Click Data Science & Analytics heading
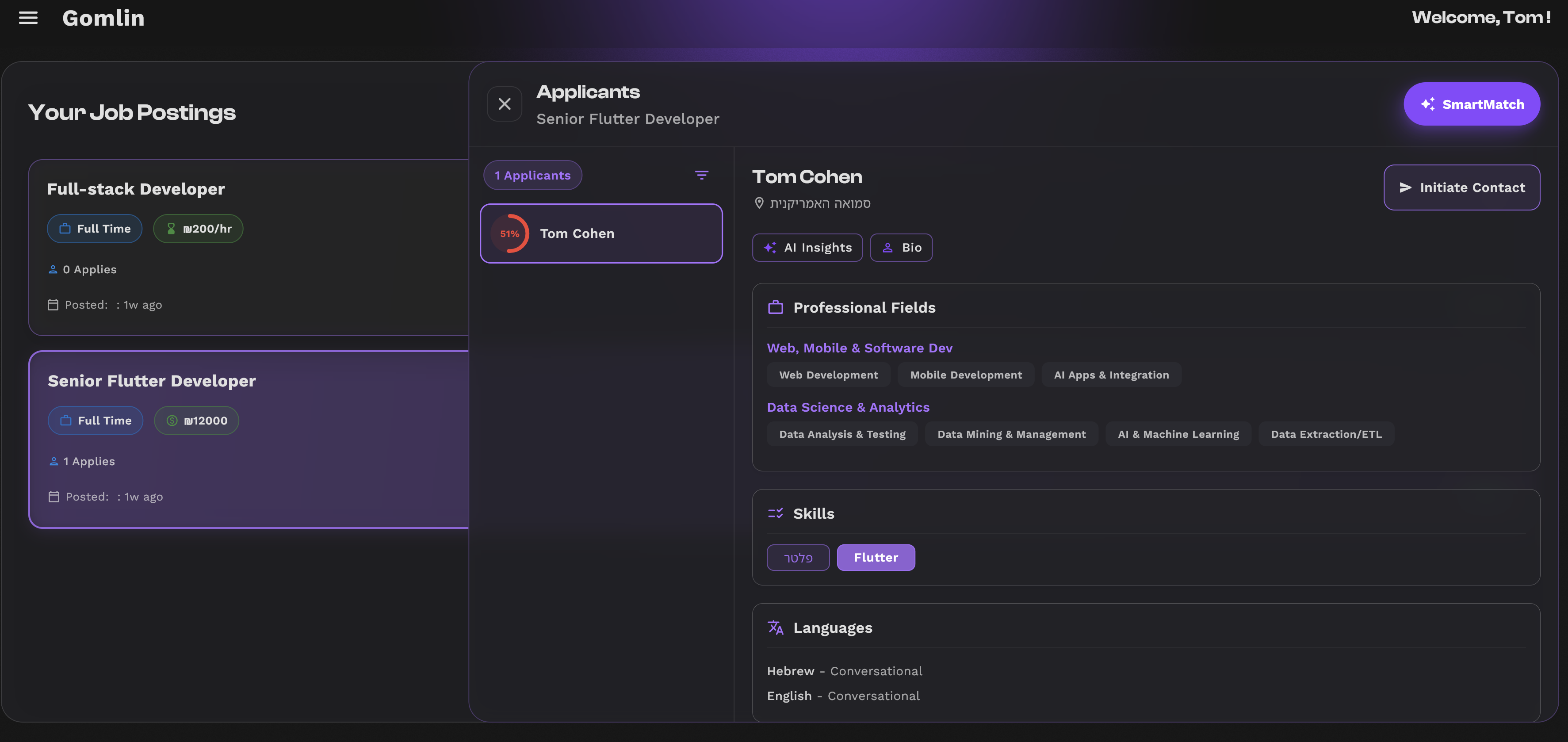The image size is (1568, 742). pyautogui.click(x=848, y=407)
